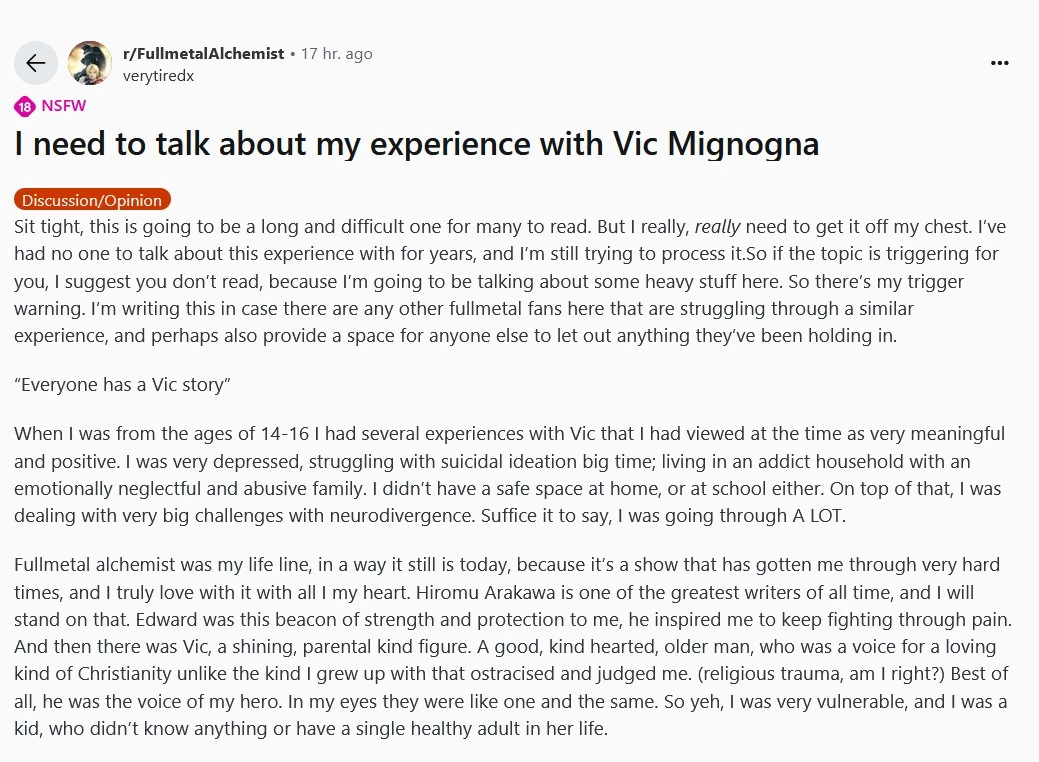Click the paragraph beginning 'Fullmetal alchemist was my'
This screenshot has width=1039, height=762.
click(x=513, y=646)
